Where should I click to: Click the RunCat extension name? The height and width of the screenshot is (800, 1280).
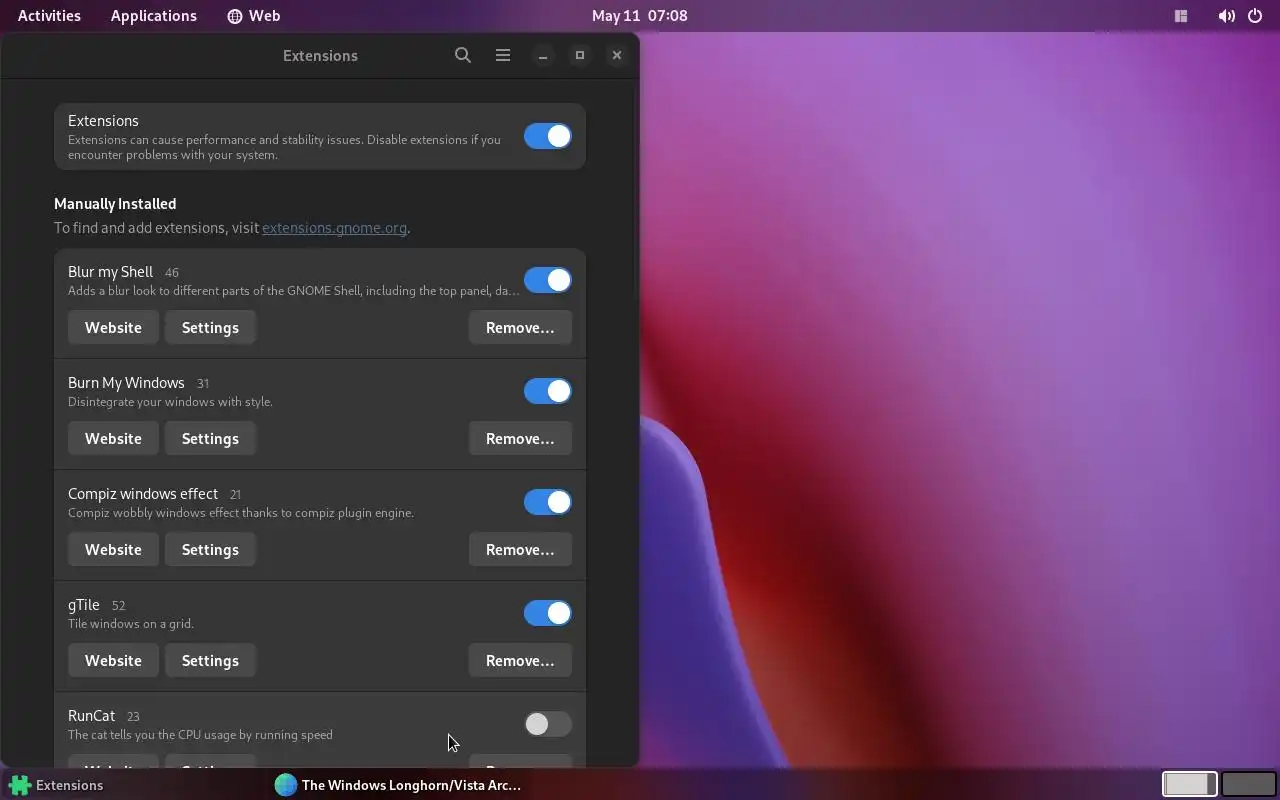click(91, 716)
